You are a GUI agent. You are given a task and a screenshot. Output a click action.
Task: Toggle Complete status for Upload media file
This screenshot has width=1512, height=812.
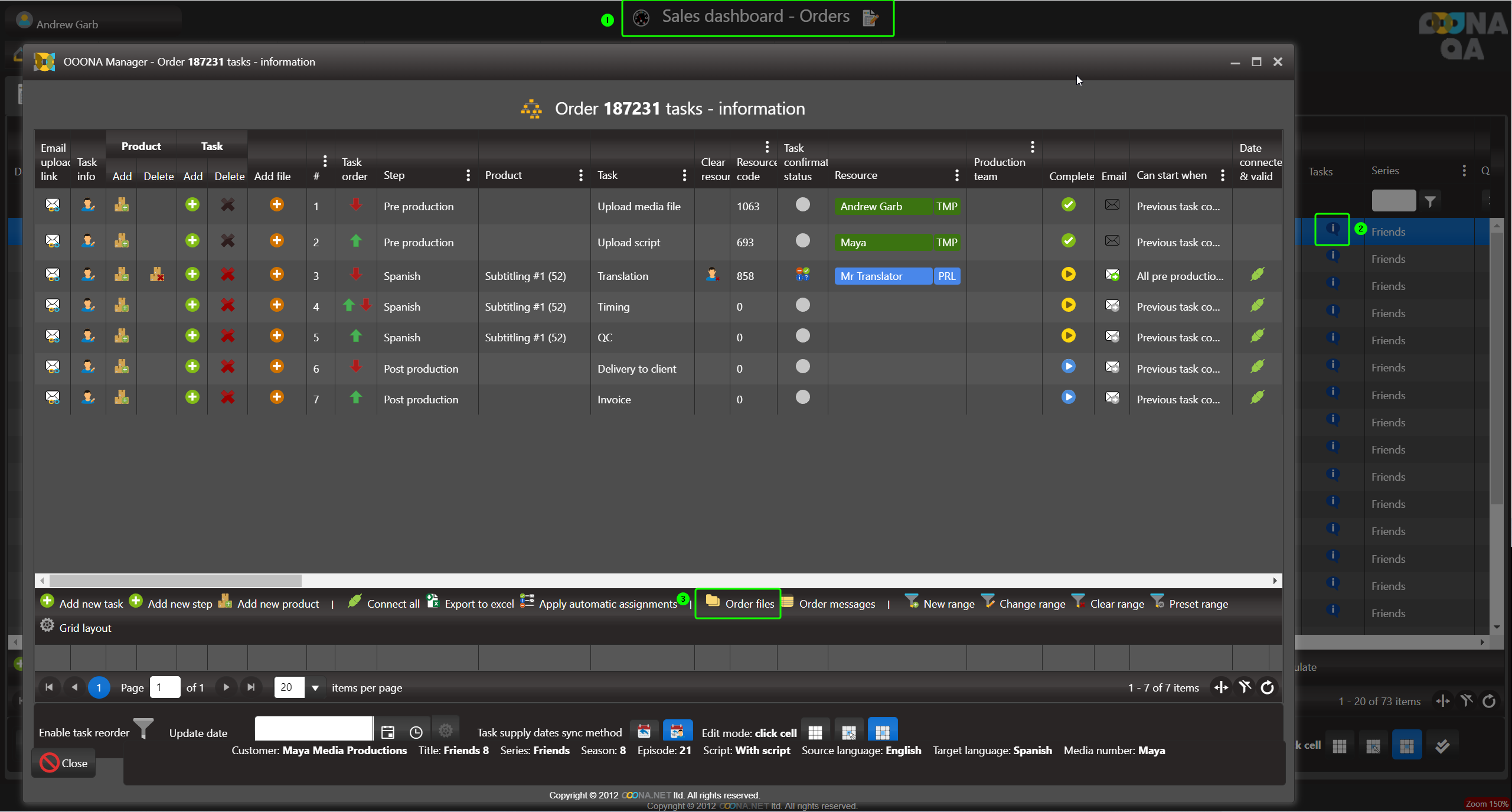click(x=1068, y=205)
